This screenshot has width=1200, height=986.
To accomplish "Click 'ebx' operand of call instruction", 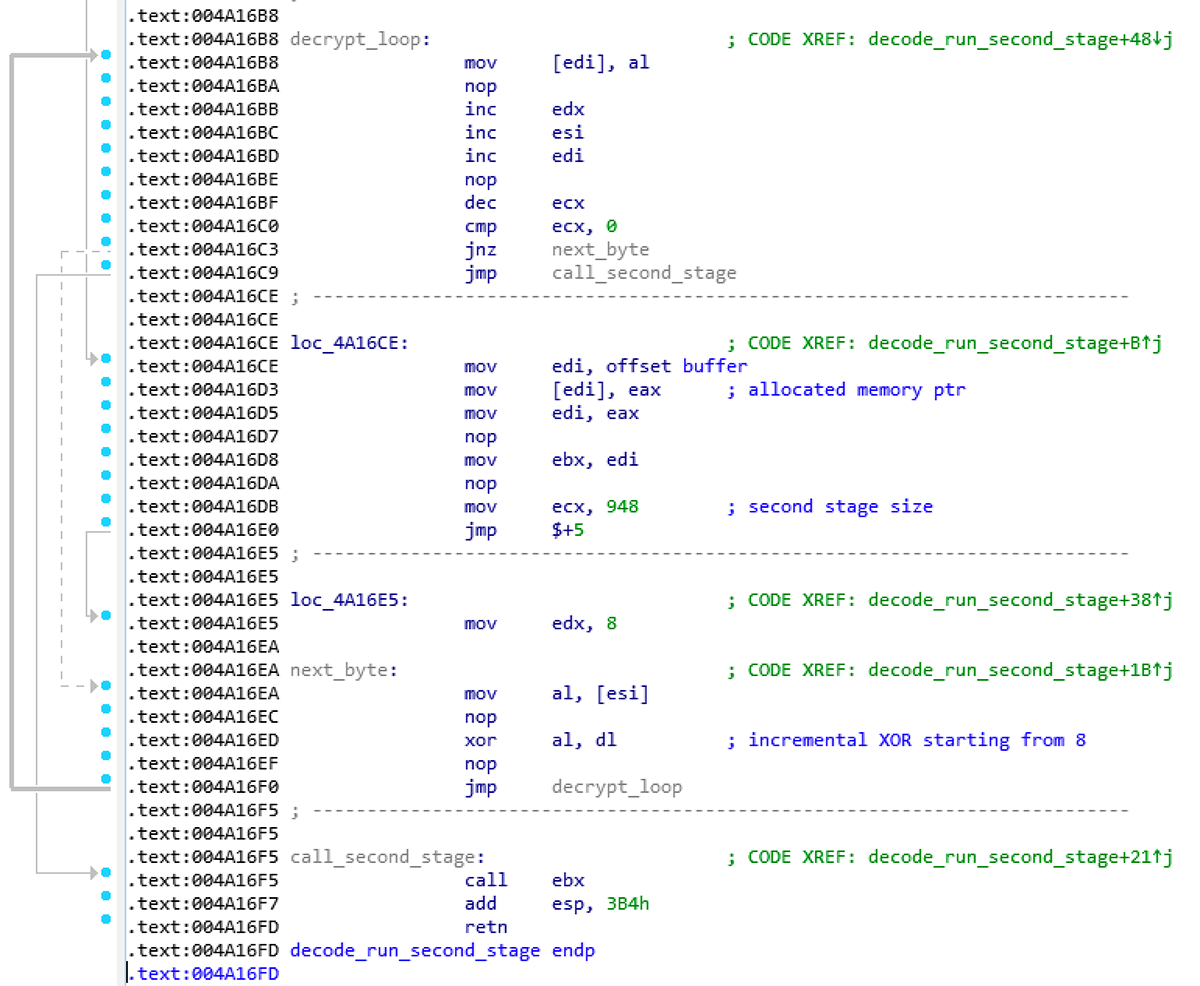I will [568, 880].
